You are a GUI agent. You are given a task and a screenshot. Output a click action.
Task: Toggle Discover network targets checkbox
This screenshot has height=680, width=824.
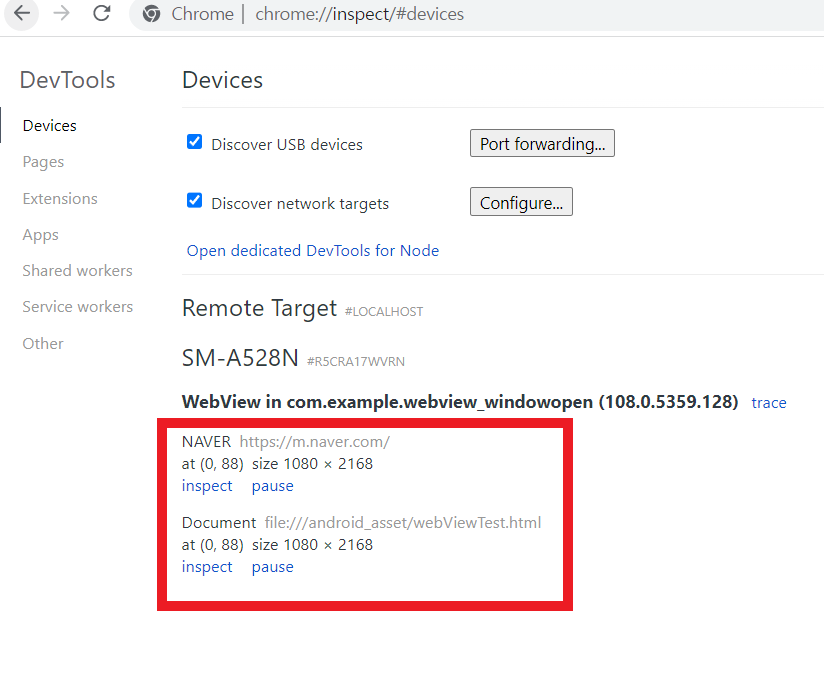(x=194, y=201)
